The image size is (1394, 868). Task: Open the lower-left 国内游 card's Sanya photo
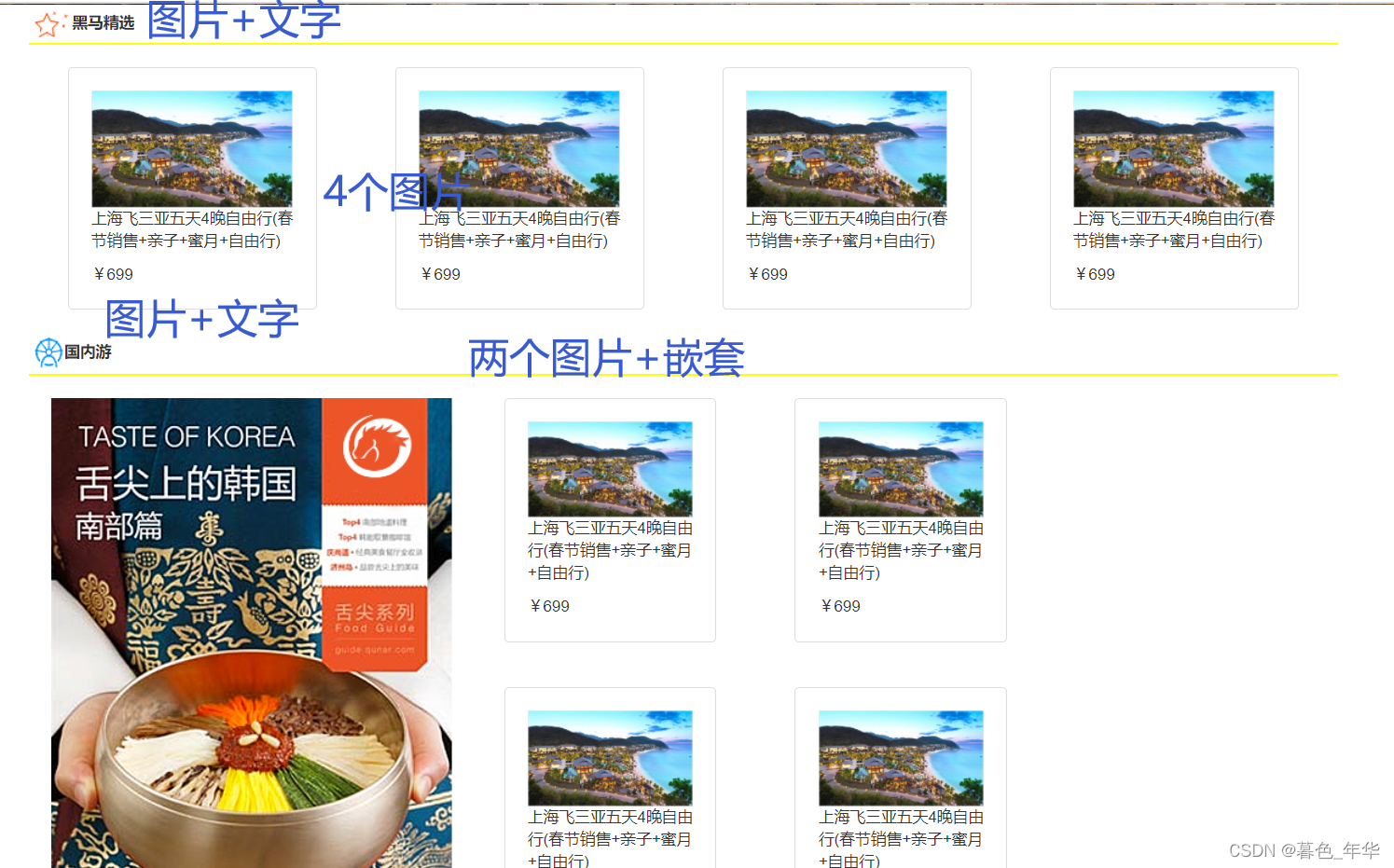click(x=610, y=758)
